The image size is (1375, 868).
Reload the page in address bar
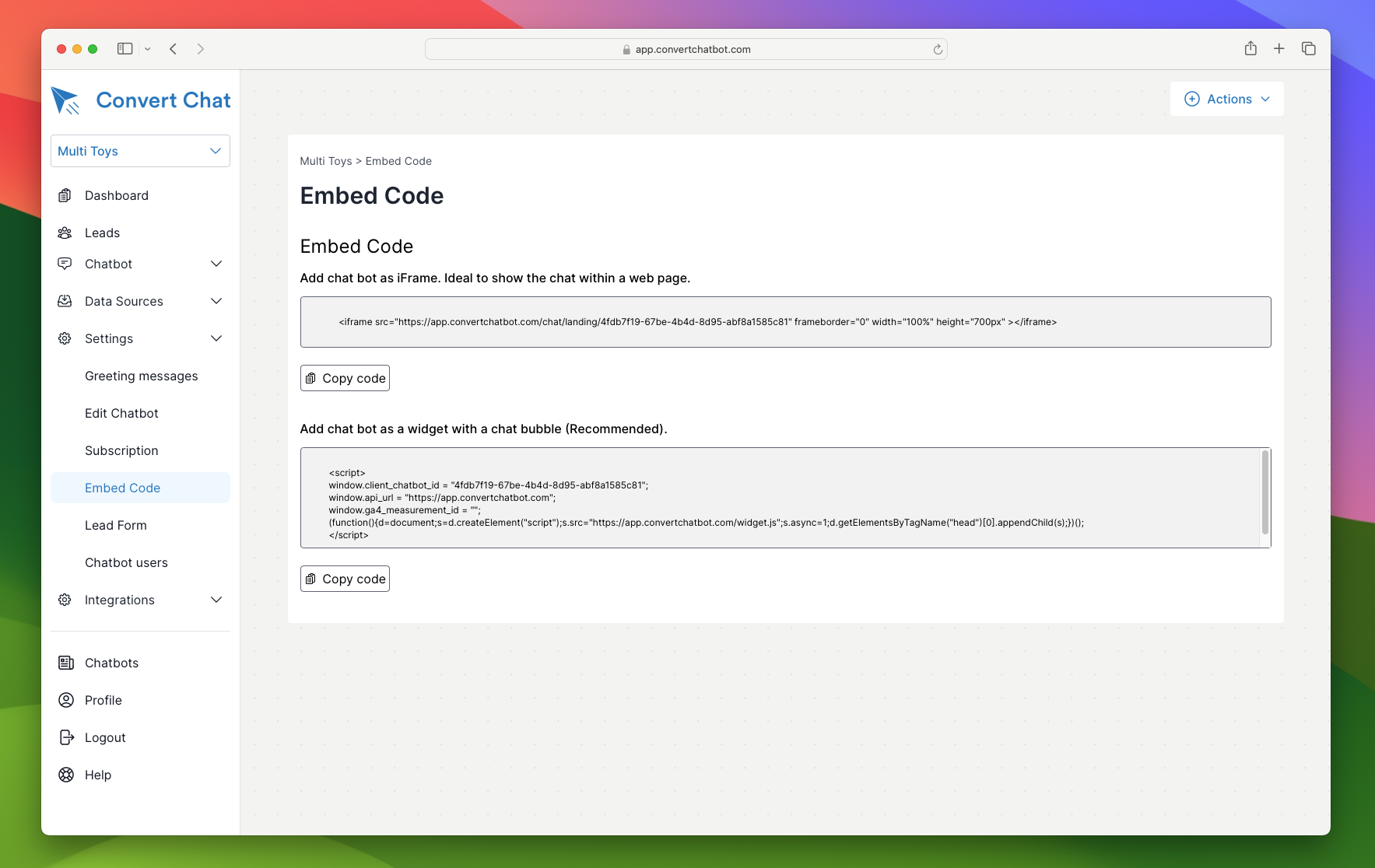click(x=938, y=50)
